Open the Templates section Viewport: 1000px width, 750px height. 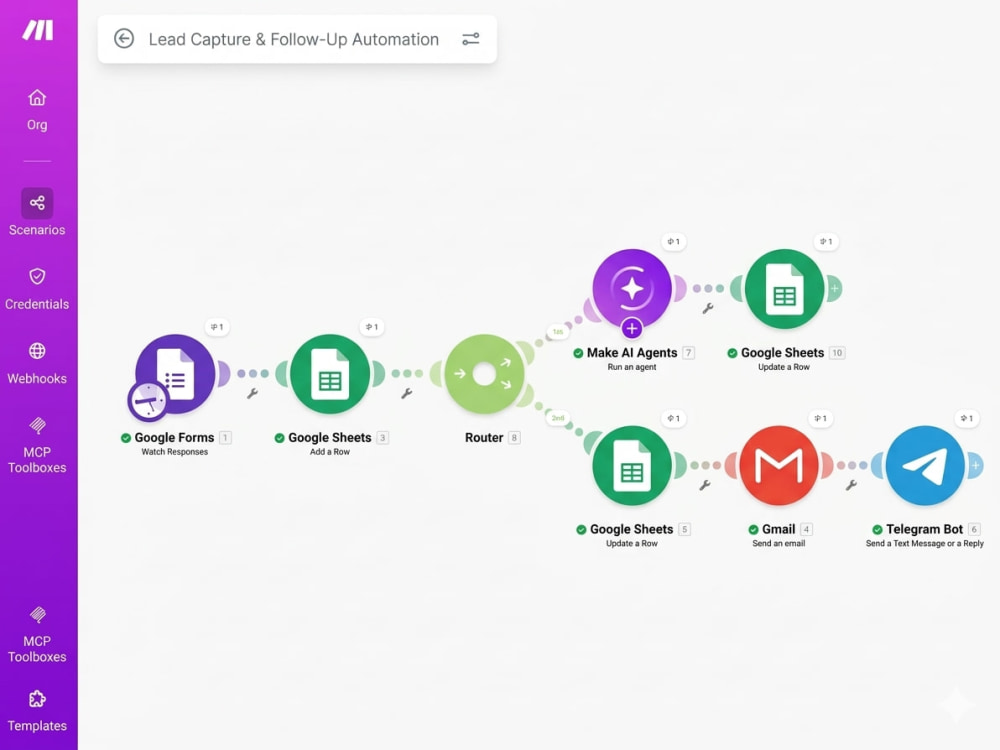[x=37, y=711]
